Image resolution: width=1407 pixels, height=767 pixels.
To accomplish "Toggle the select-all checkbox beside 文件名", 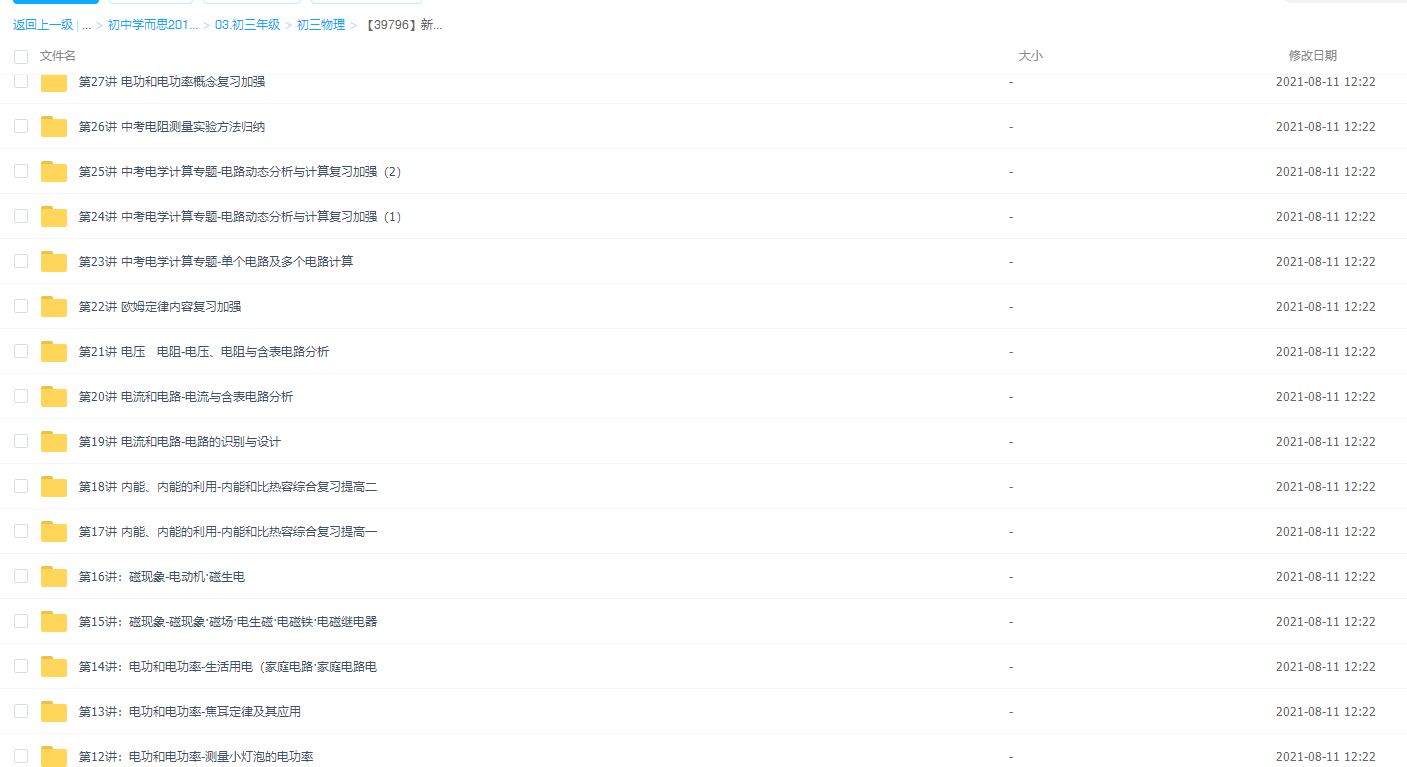I will pyautogui.click(x=21, y=57).
